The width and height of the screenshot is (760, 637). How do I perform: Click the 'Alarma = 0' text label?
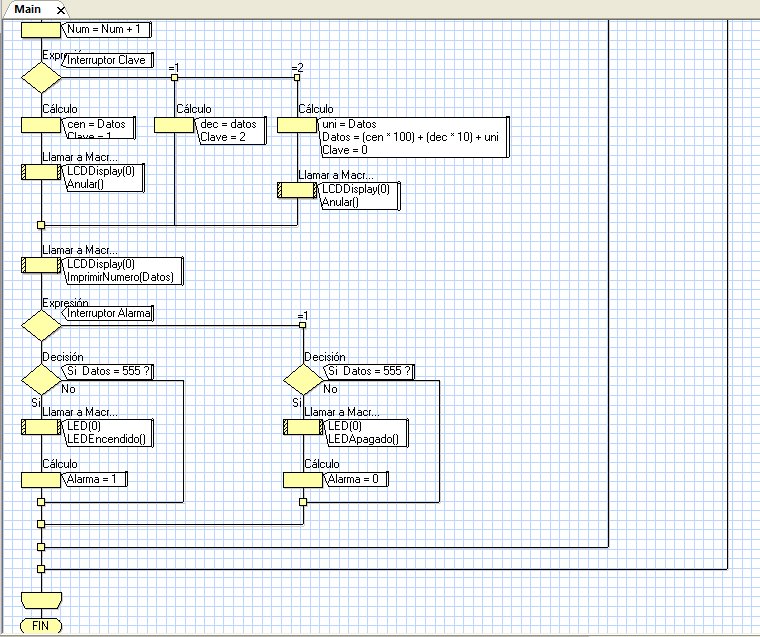[353, 479]
